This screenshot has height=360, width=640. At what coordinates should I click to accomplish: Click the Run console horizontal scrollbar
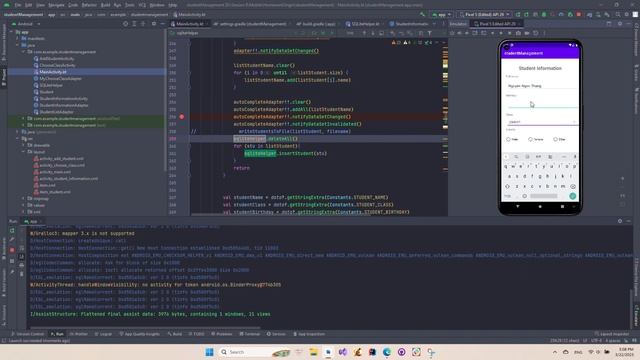point(145,327)
